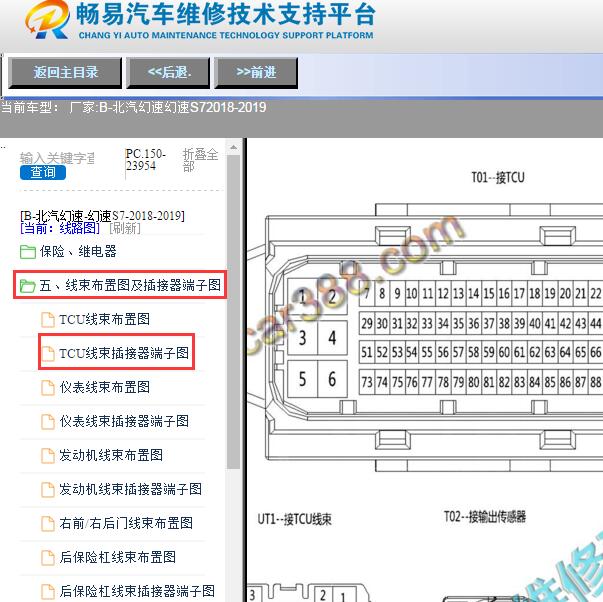The width and height of the screenshot is (603, 602).
Task: Click the page icon beside 后保险杠线束插接器端子图
Action: click(48, 592)
